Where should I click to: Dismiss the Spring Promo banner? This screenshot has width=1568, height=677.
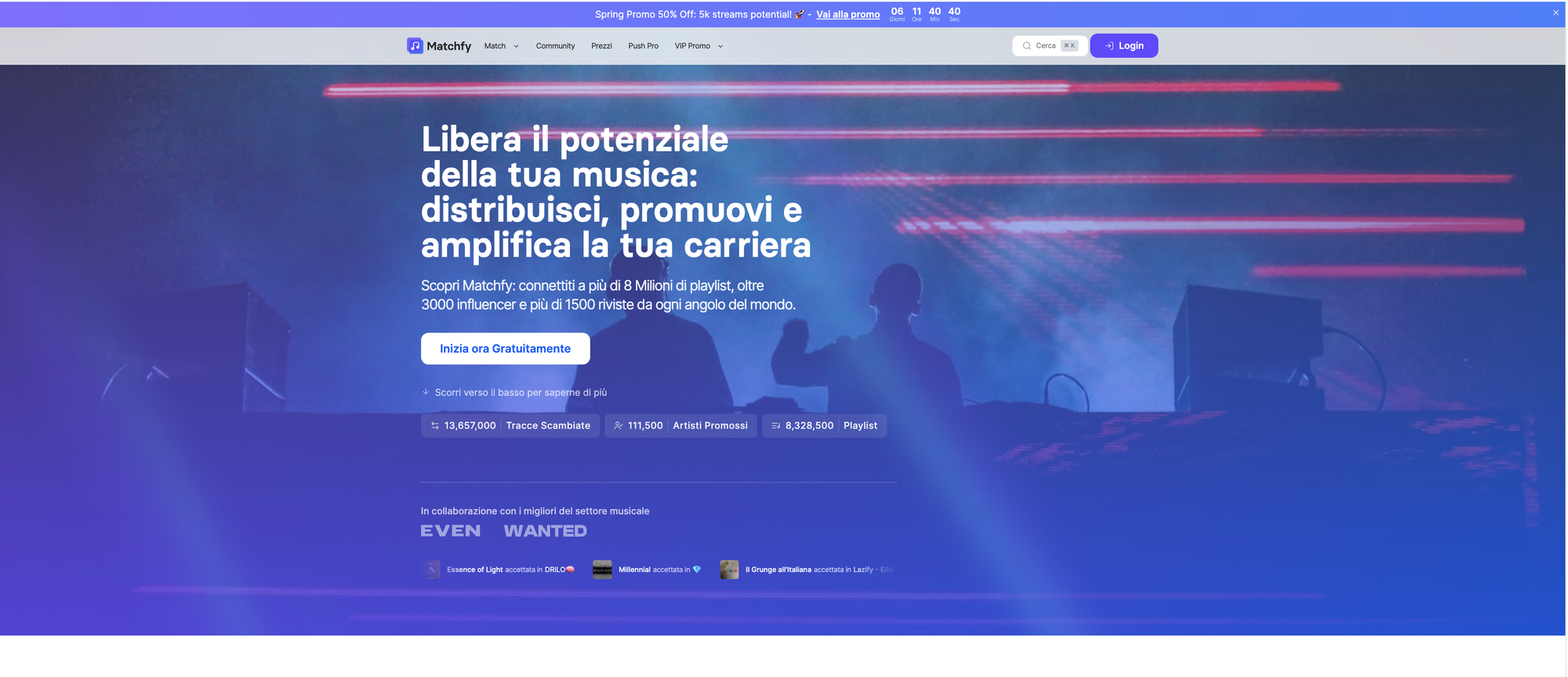point(1555,13)
